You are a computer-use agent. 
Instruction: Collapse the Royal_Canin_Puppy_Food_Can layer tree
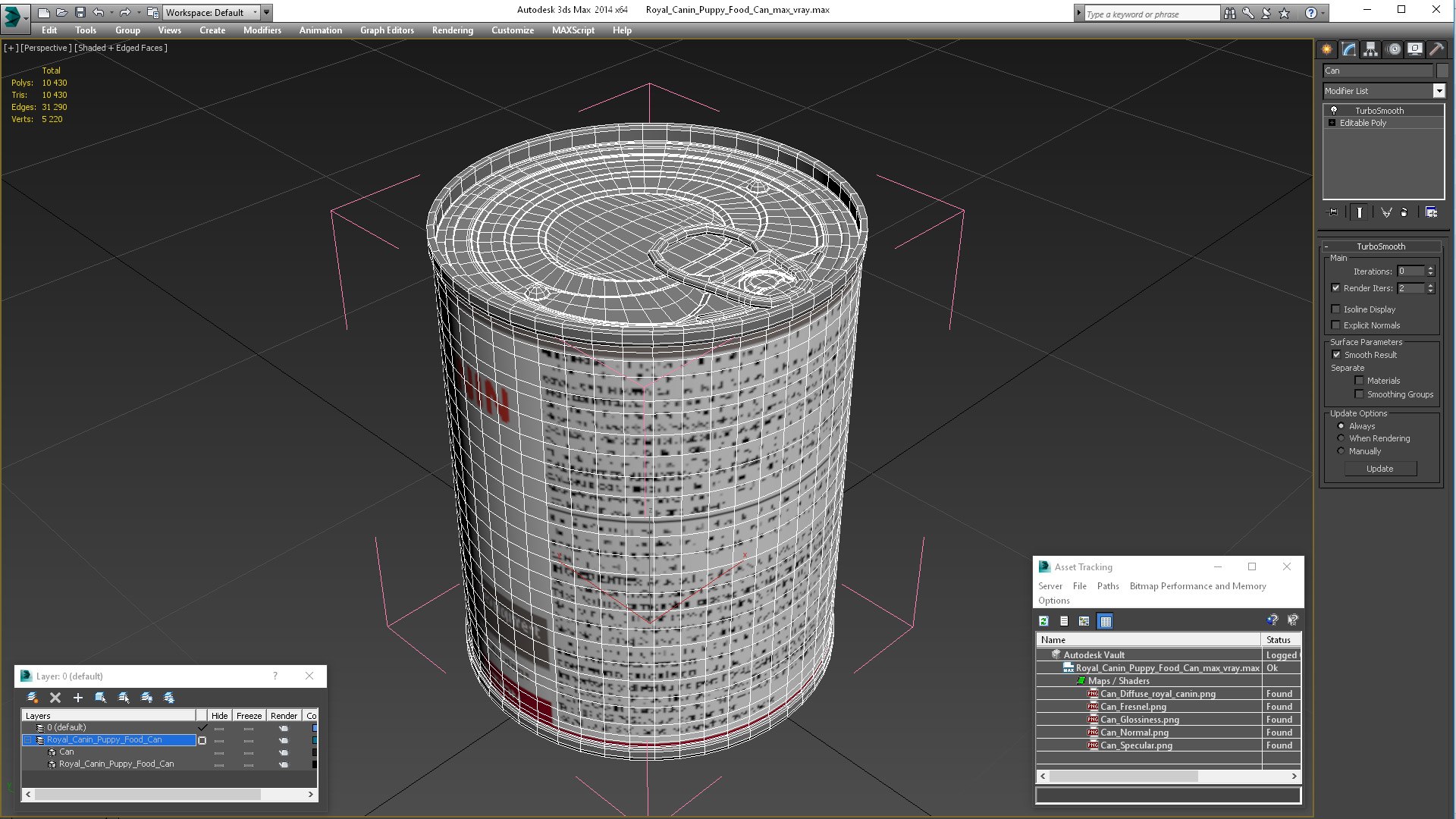pyautogui.click(x=28, y=740)
